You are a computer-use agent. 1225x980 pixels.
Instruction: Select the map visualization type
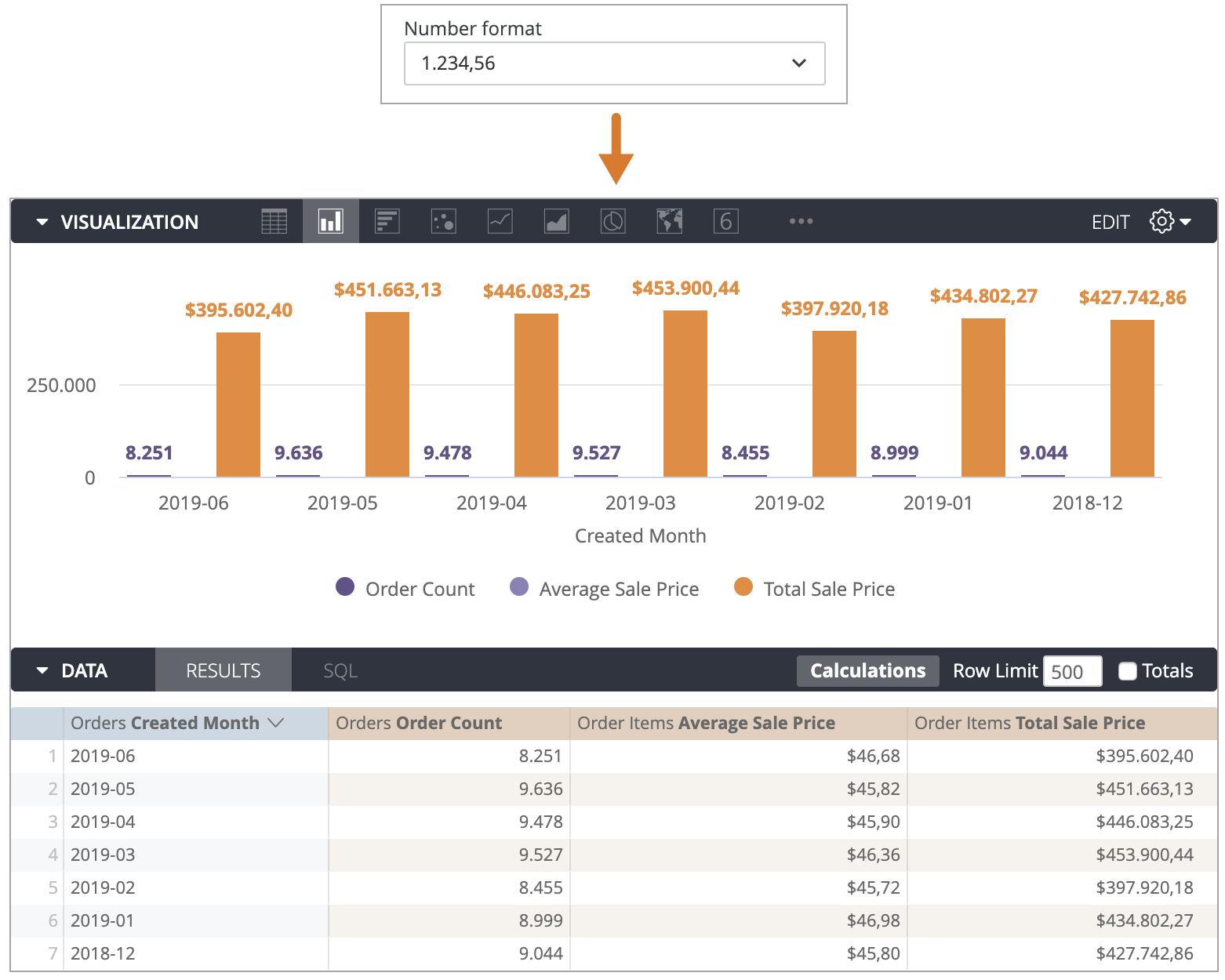pos(669,221)
